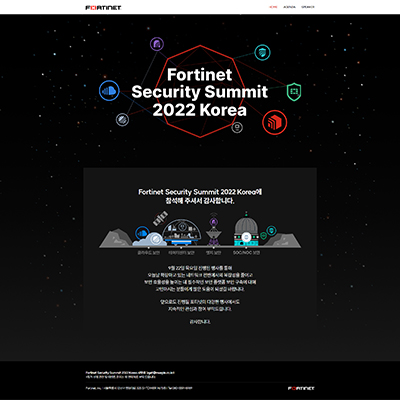The height and width of the screenshot is (400, 400).
Task: Click the Fortinet logo in the header
Action: point(103,7)
